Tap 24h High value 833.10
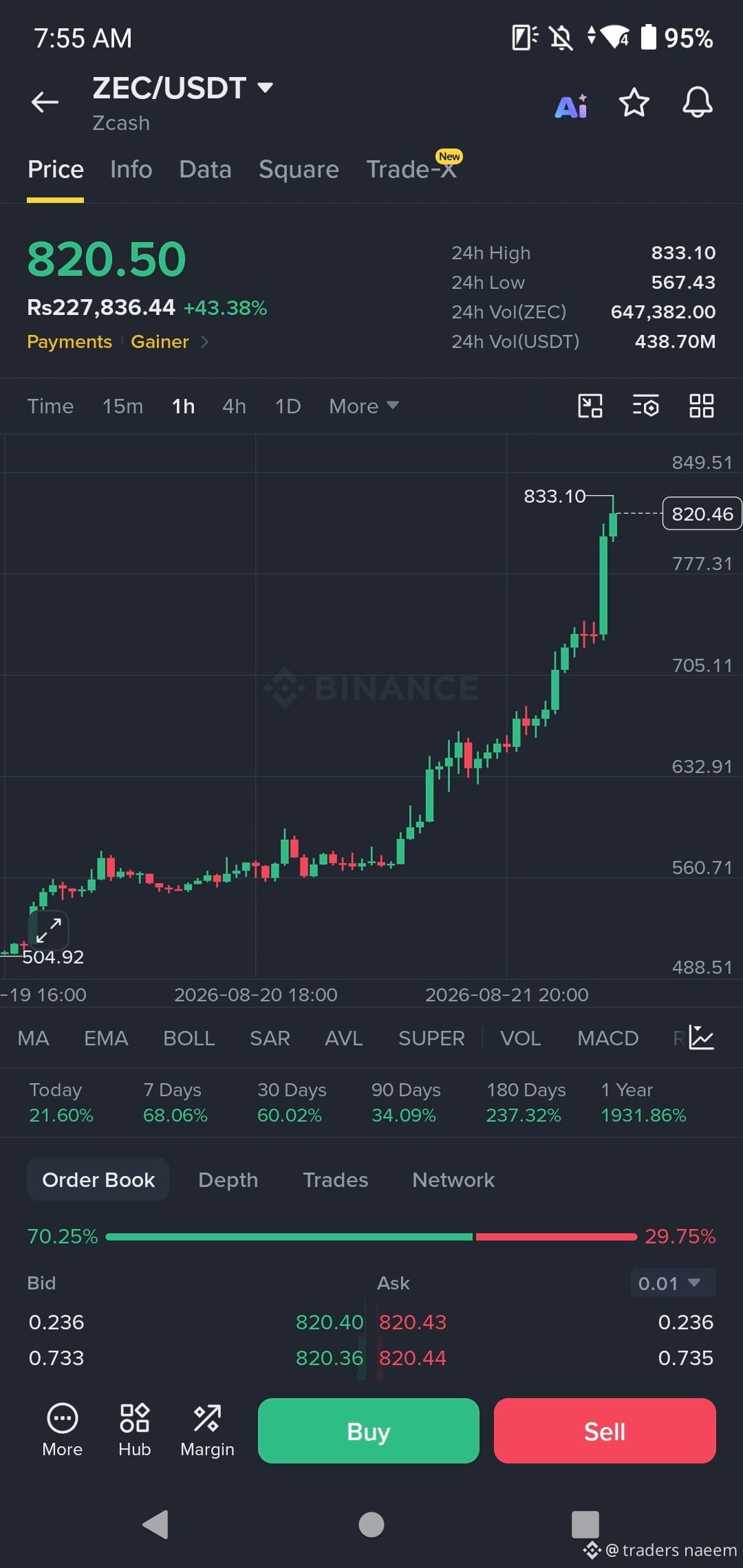 pyautogui.click(x=683, y=253)
